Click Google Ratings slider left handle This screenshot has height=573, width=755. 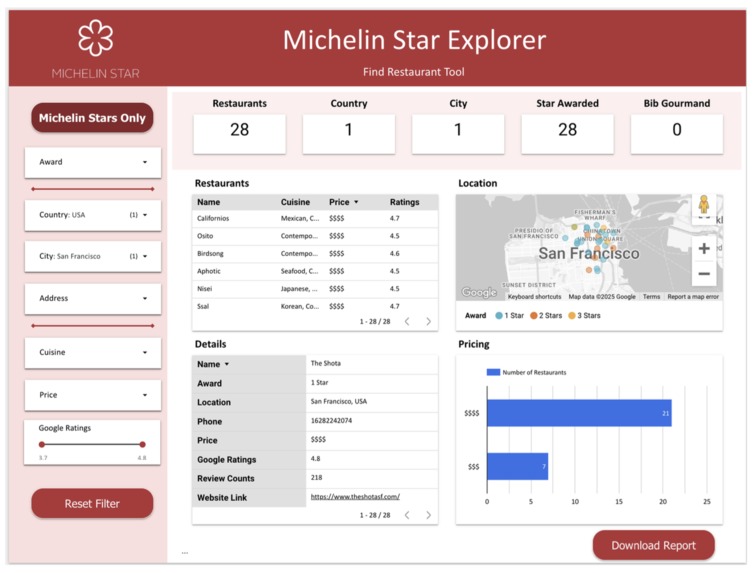[42, 444]
